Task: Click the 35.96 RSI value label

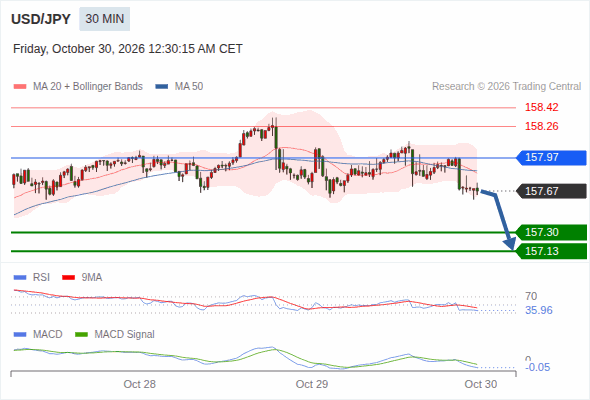Action: 539,310
